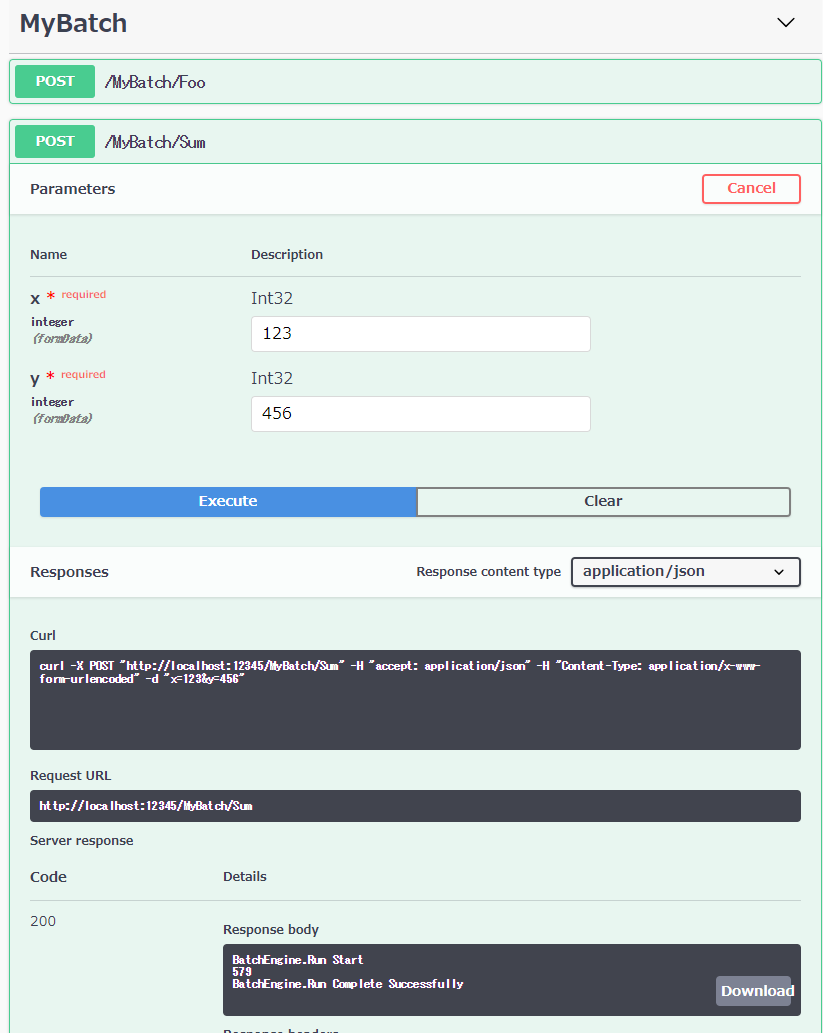
Task: Click the dropdown arrow next to application/json
Action: (779, 572)
